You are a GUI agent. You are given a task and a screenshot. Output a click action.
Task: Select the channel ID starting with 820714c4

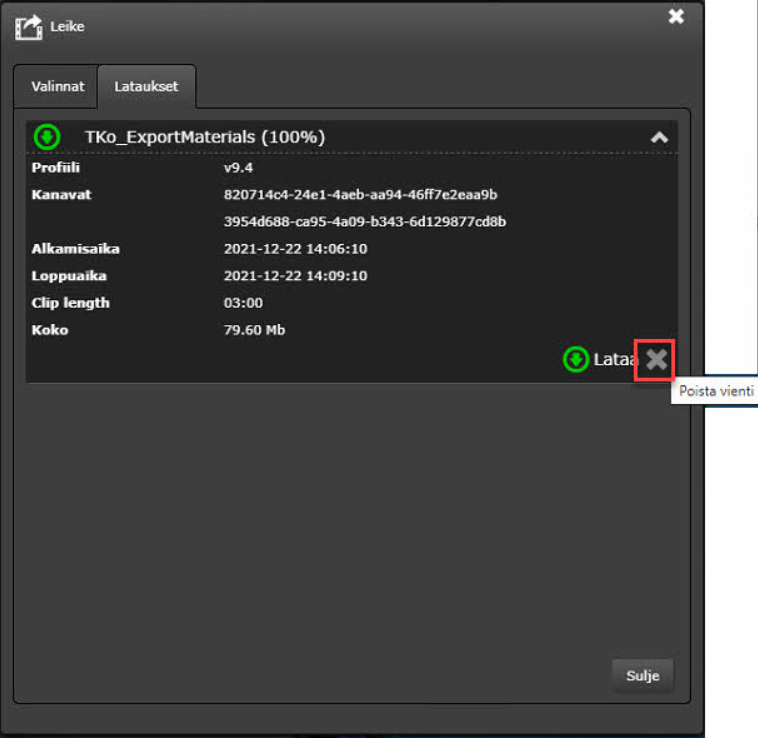point(360,195)
